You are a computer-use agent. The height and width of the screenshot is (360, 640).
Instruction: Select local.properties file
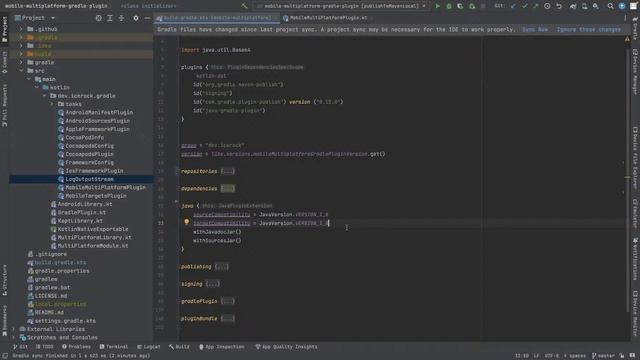60,304
